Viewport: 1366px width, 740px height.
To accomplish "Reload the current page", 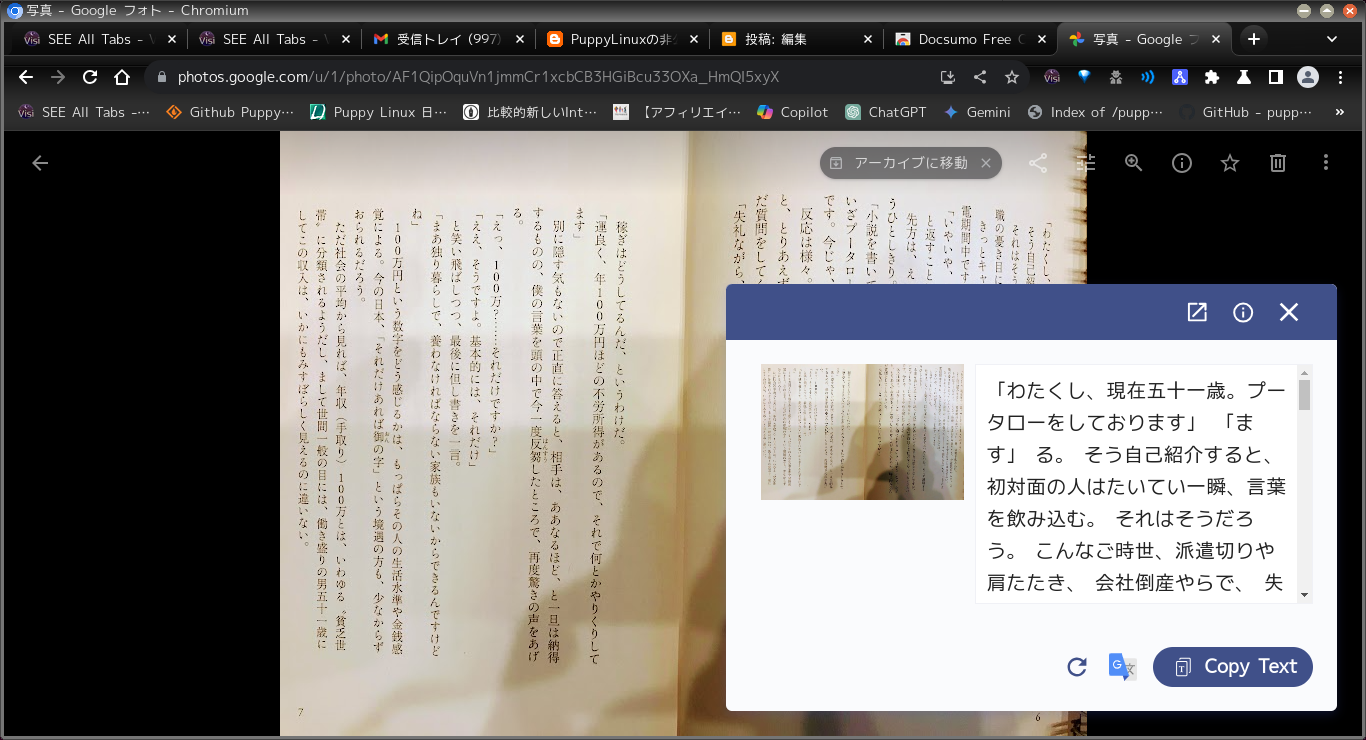I will coord(90,77).
